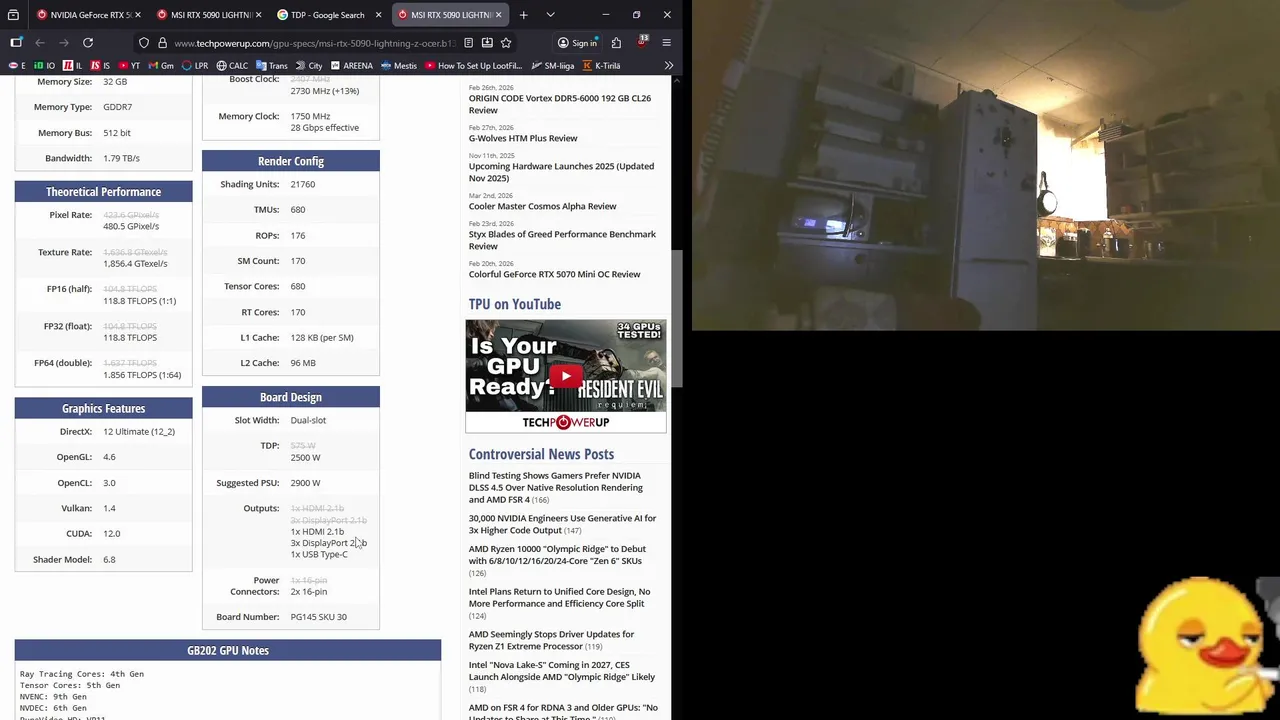Toggle reader view icon in address bar
1280x720 pixels.
[468, 43]
